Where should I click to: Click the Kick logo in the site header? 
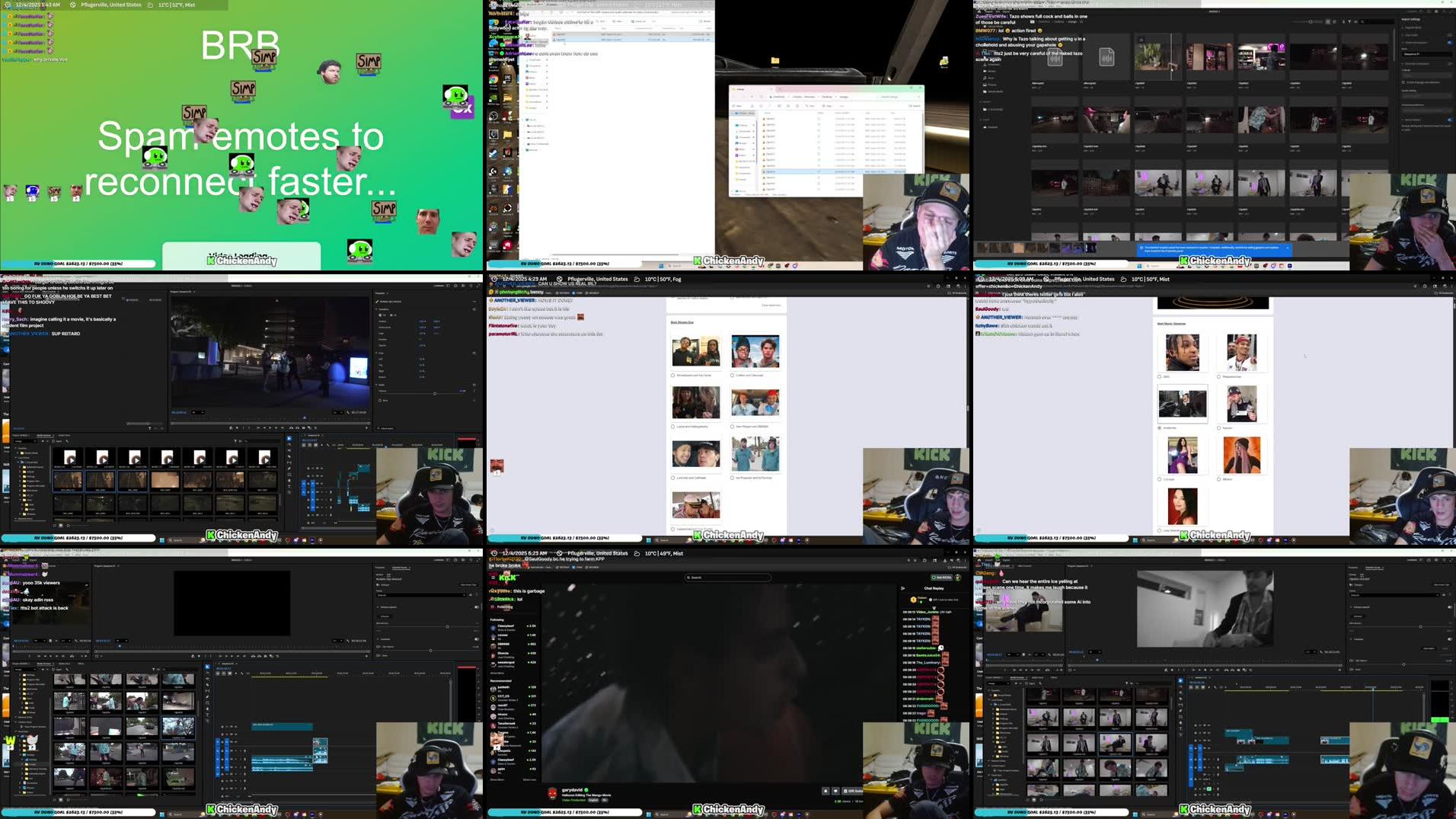(x=506, y=579)
